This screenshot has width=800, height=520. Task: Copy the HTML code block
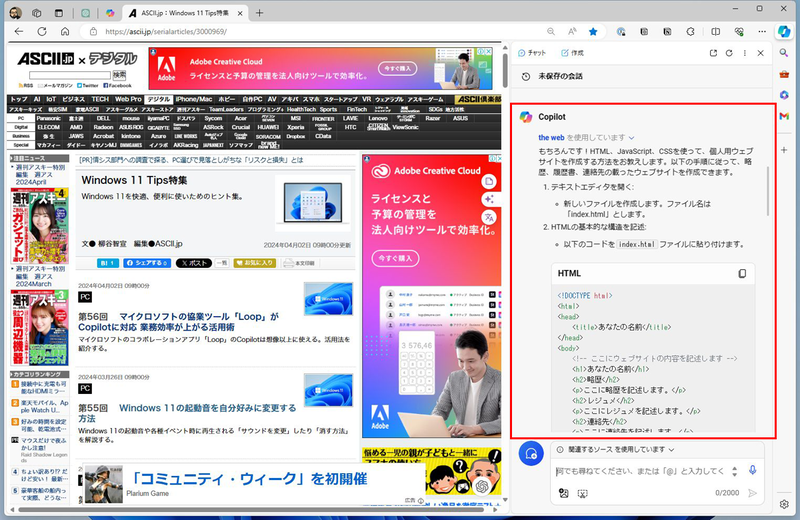click(x=742, y=274)
